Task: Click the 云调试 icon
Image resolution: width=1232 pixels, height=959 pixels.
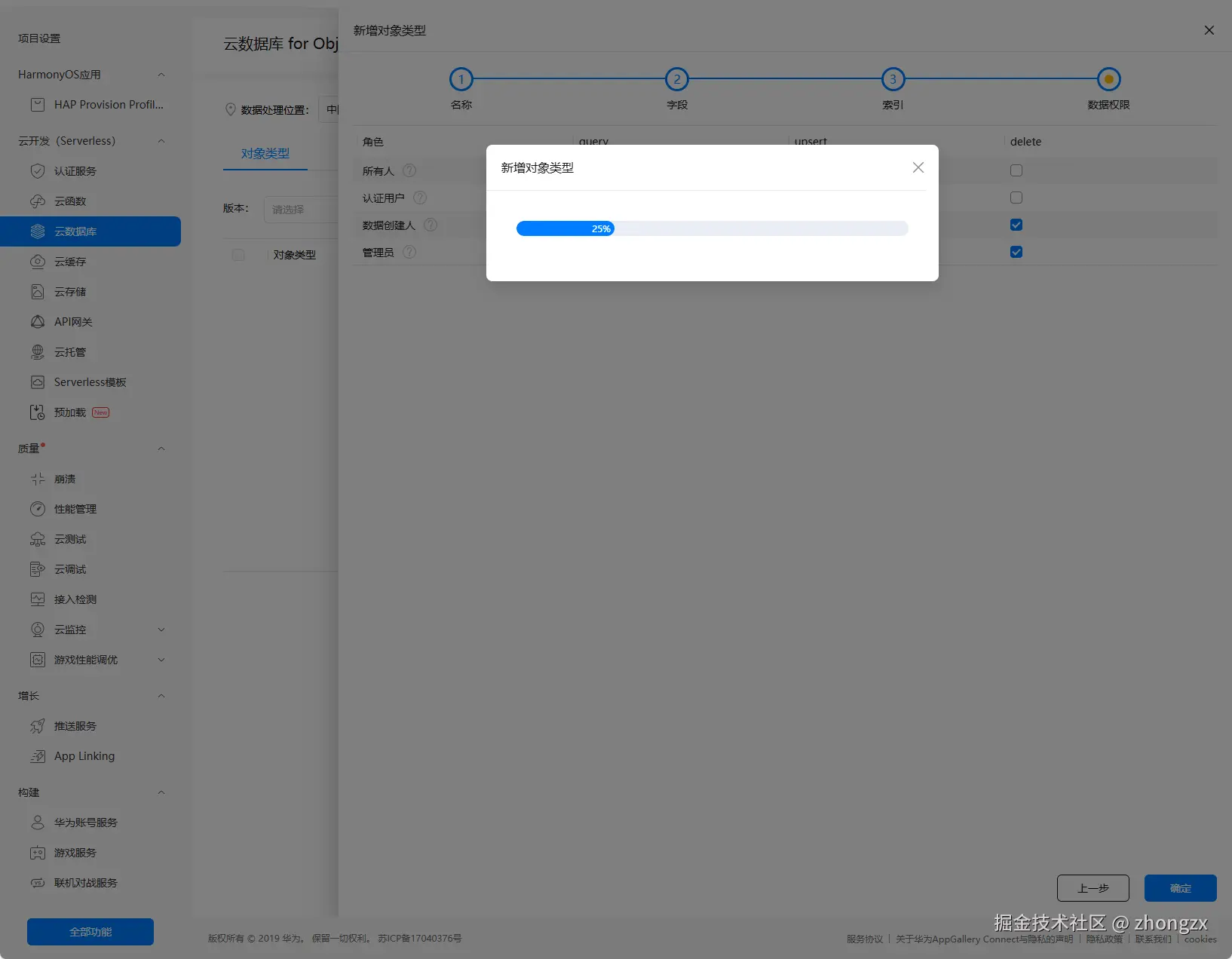Action: (37, 569)
